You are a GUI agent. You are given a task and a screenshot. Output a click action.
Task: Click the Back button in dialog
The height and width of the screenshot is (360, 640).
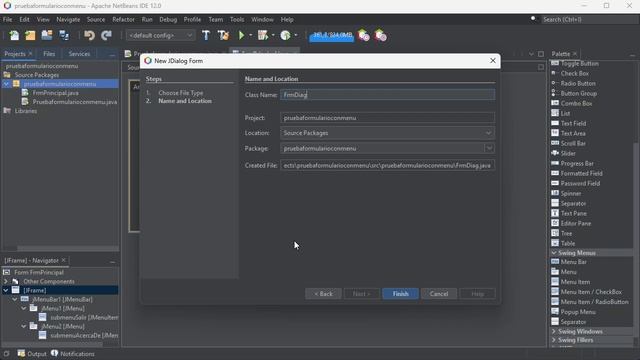[323, 294]
